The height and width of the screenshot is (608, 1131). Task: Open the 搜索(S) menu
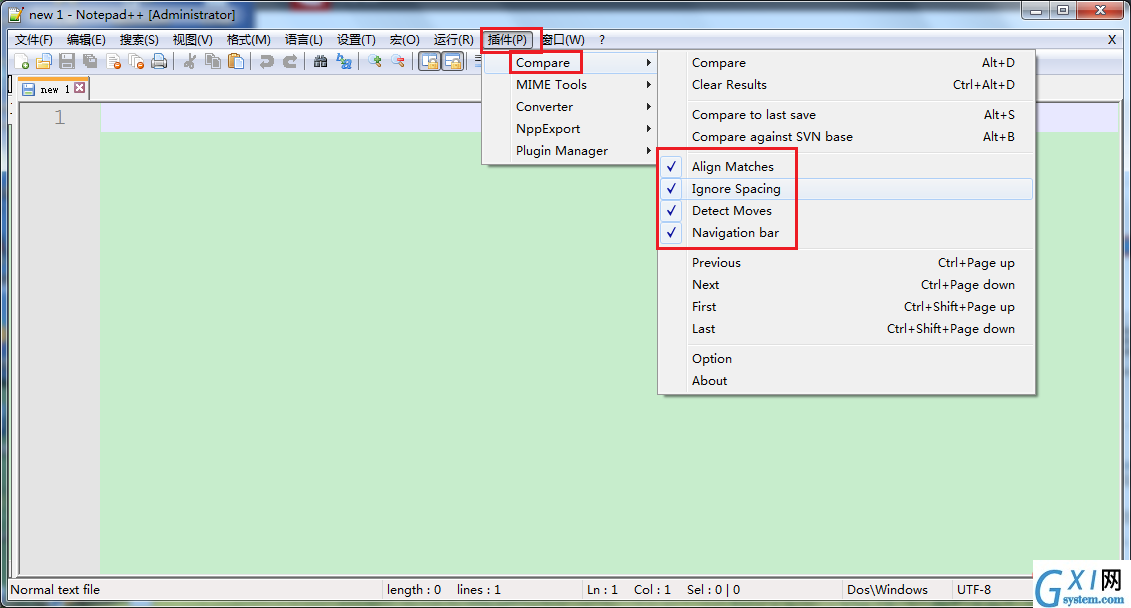tap(139, 40)
